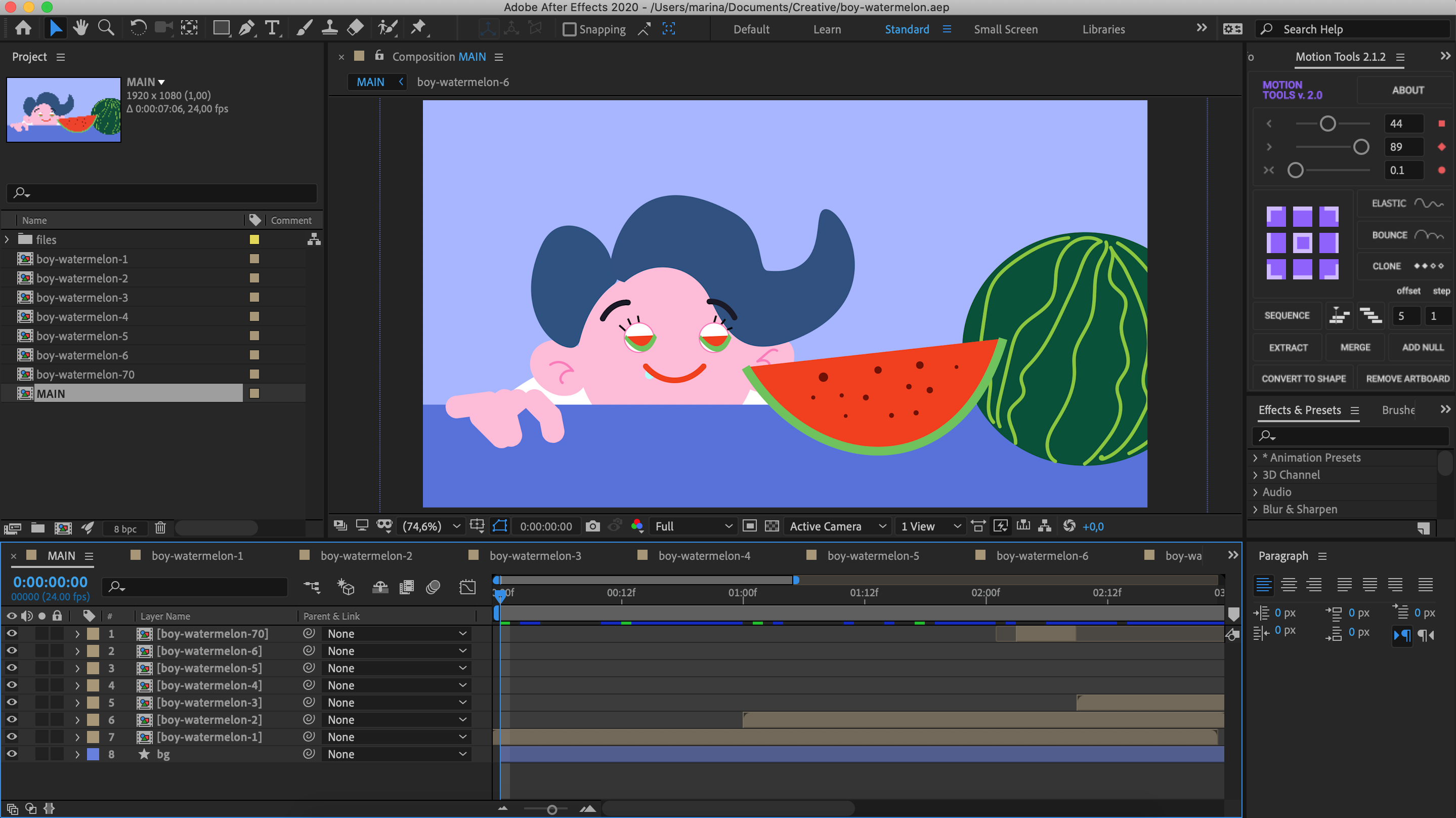Create new folder in Project panel

tap(38, 528)
